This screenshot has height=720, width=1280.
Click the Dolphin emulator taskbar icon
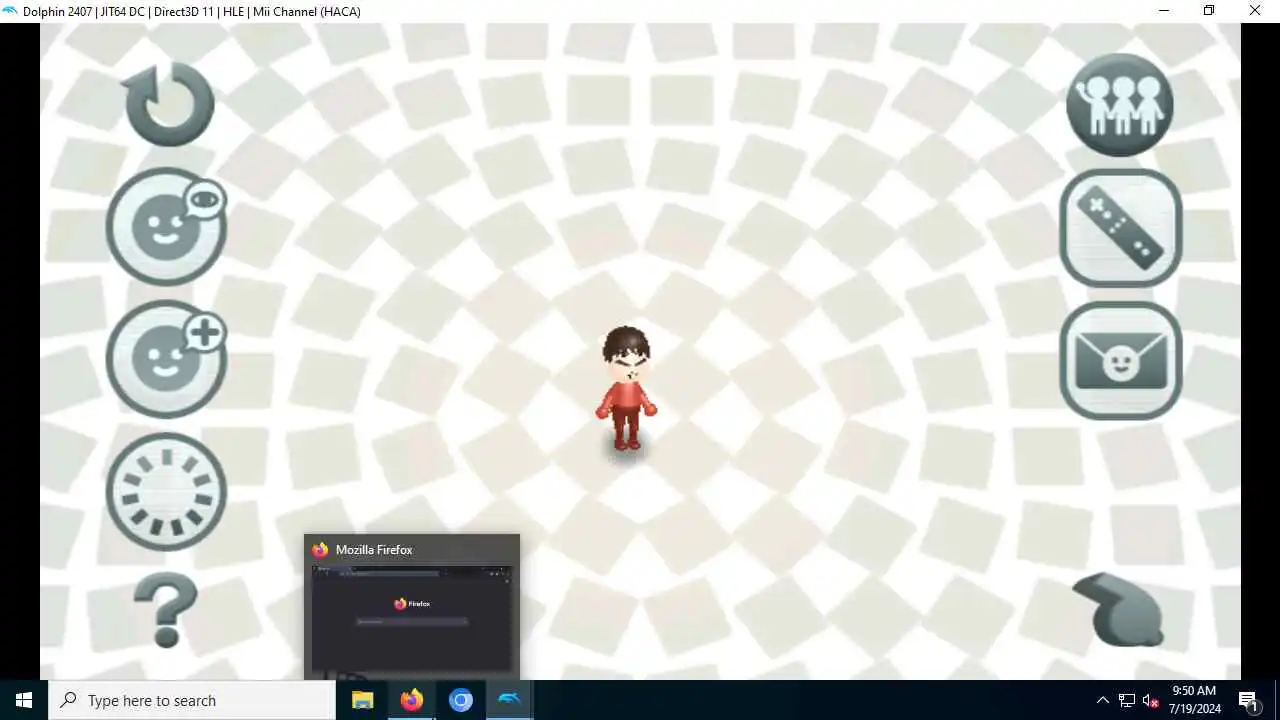click(510, 700)
